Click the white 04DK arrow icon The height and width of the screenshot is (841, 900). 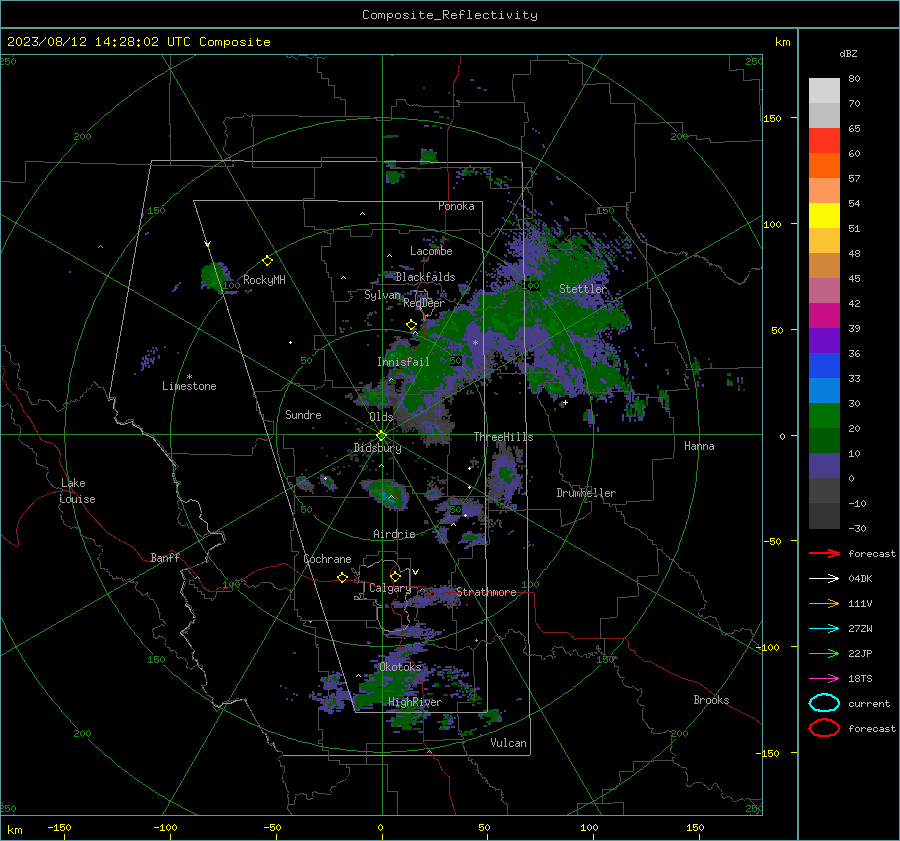click(x=824, y=579)
